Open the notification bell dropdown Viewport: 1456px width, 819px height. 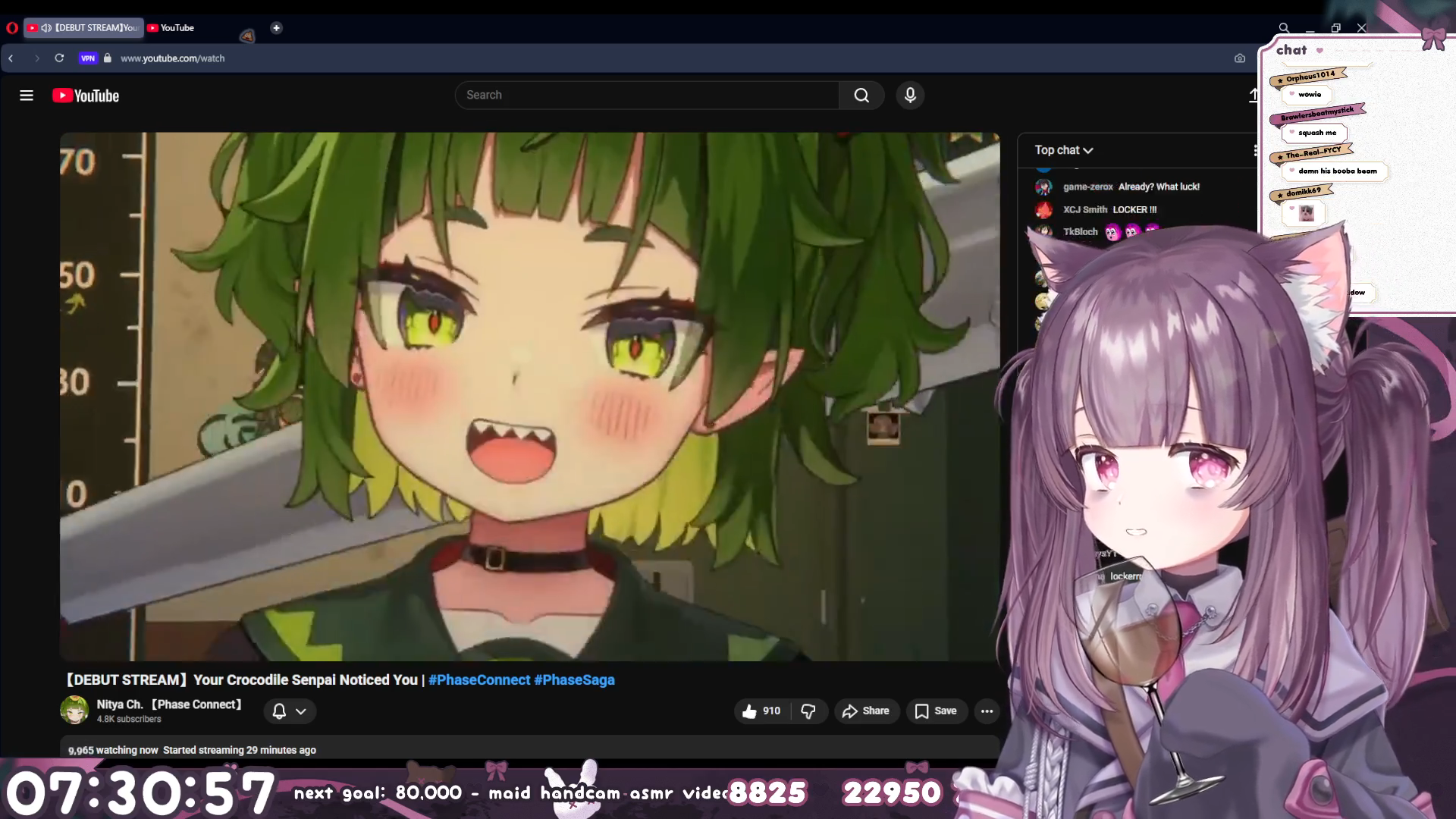(289, 711)
